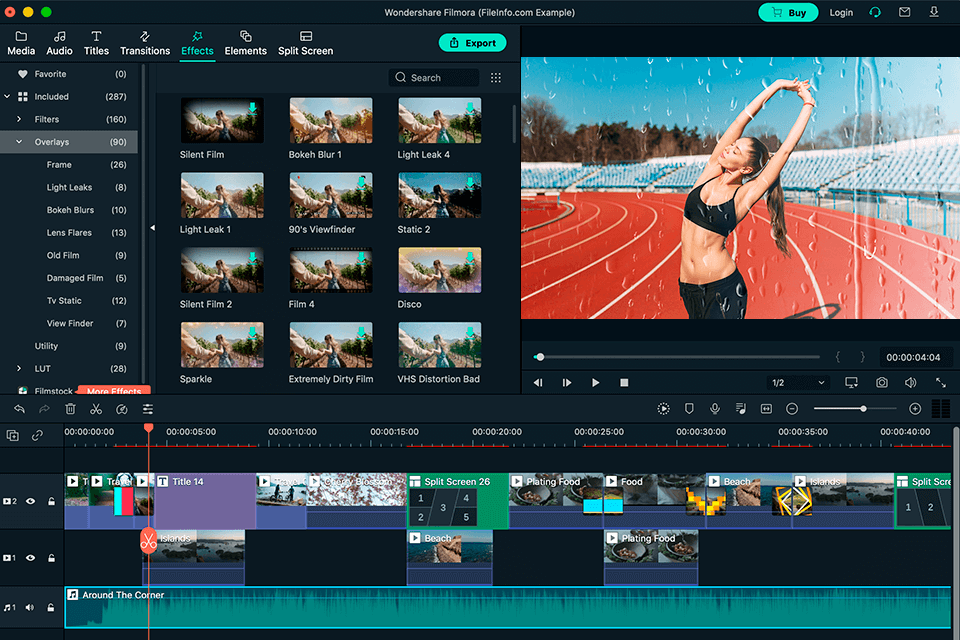
Task: Click the Buy button
Action: pyautogui.click(x=788, y=12)
